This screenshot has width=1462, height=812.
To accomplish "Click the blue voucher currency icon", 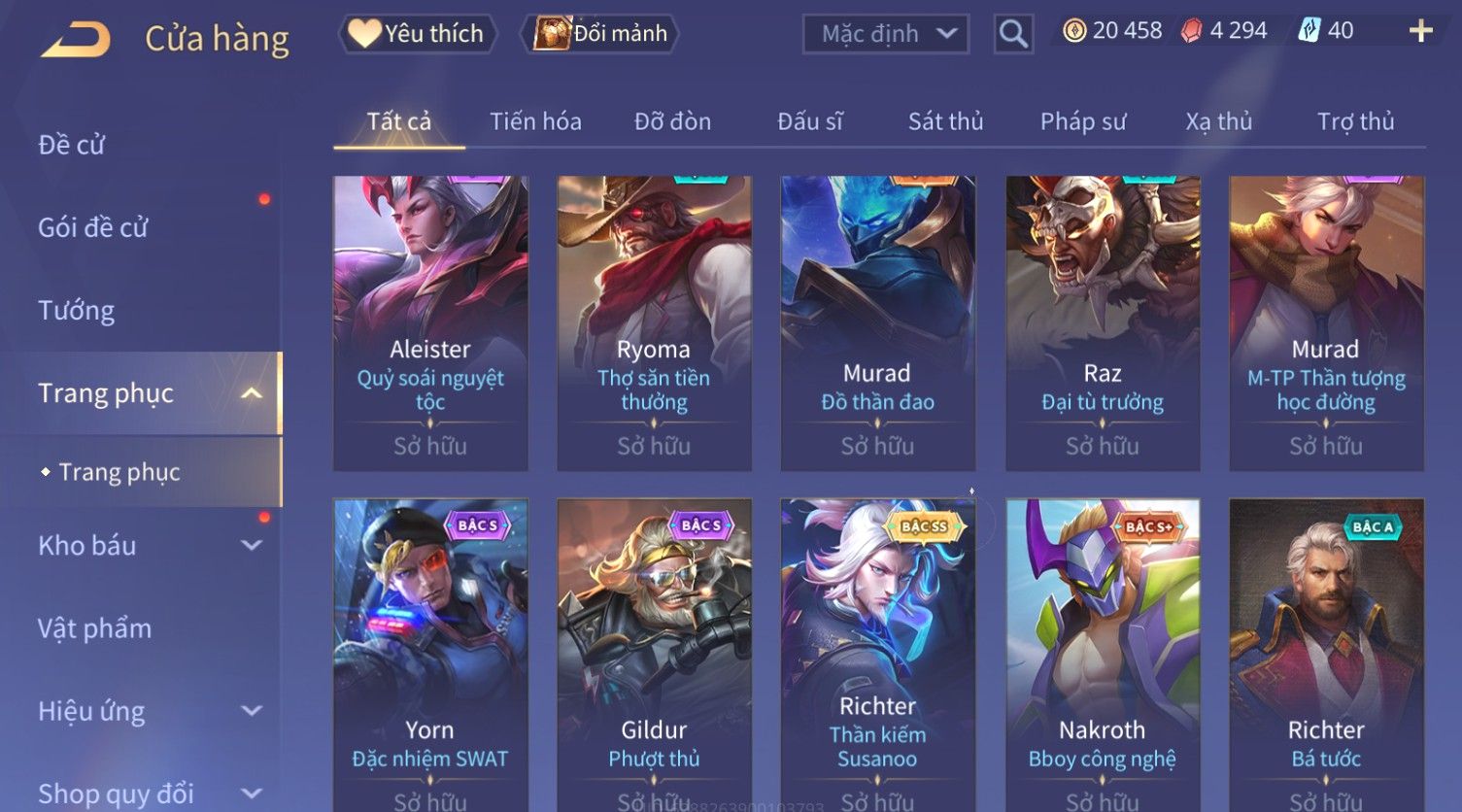I will (1309, 31).
